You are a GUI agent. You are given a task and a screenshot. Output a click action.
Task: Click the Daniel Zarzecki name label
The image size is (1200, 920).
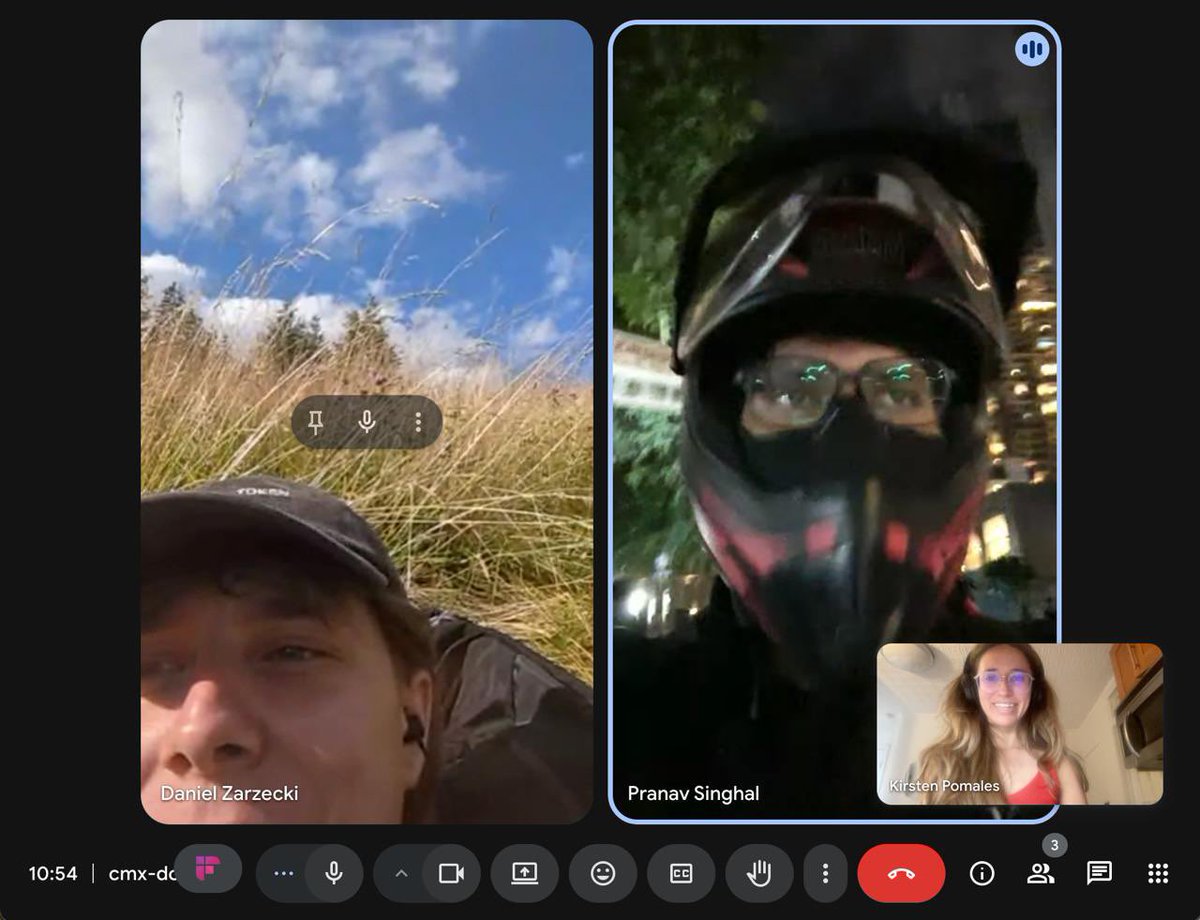click(230, 793)
